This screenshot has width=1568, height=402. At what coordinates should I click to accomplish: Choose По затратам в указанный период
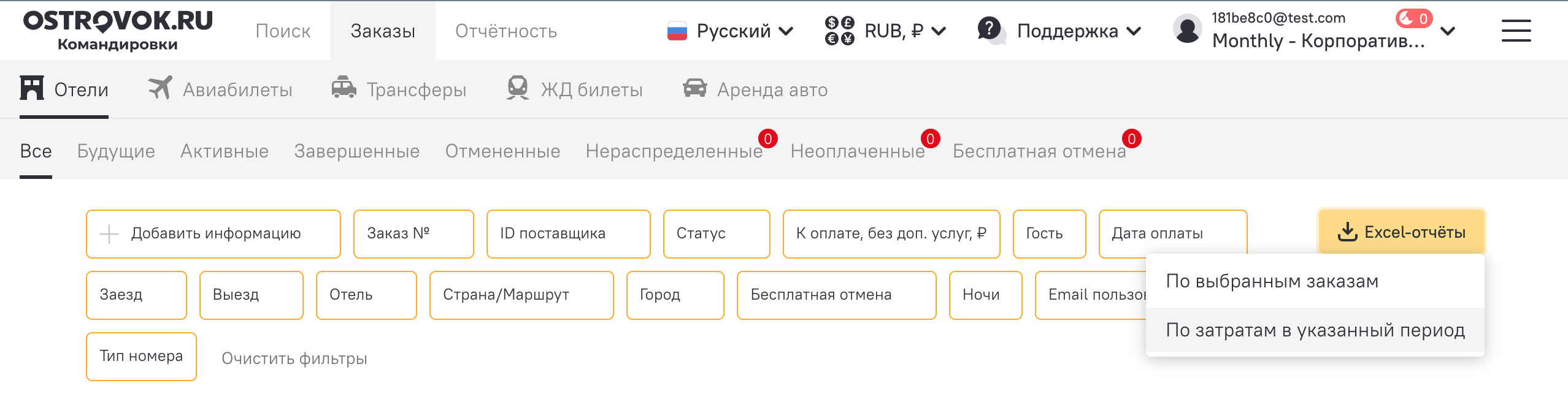click(x=1315, y=330)
